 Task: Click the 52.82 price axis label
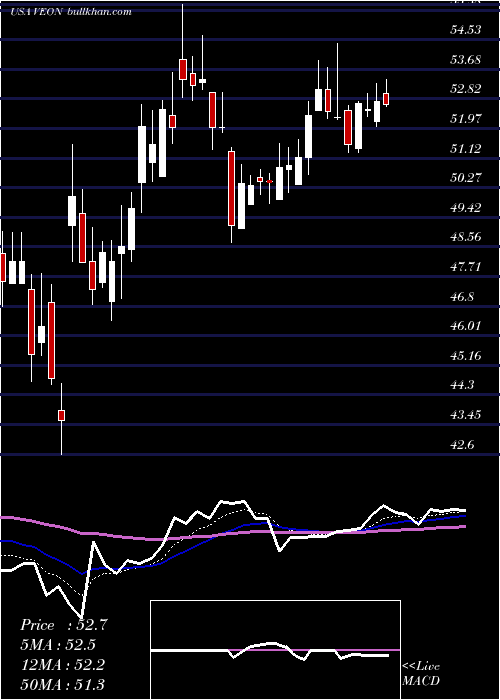(466, 89)
